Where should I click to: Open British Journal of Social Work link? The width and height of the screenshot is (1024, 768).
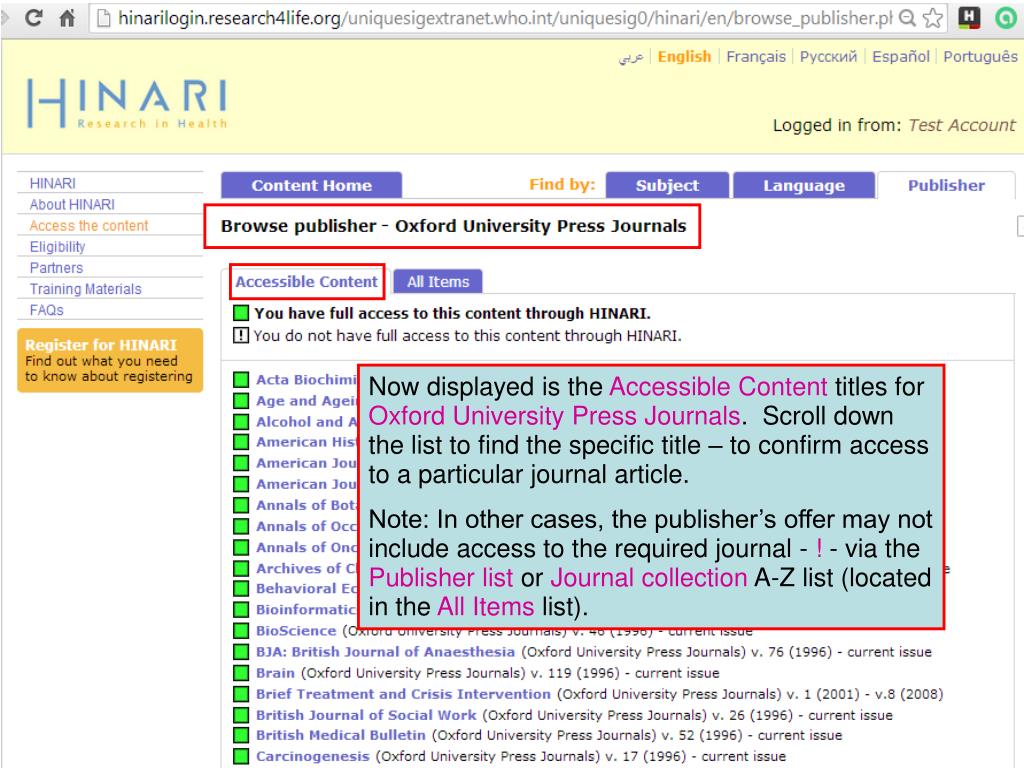pos(366,715)
